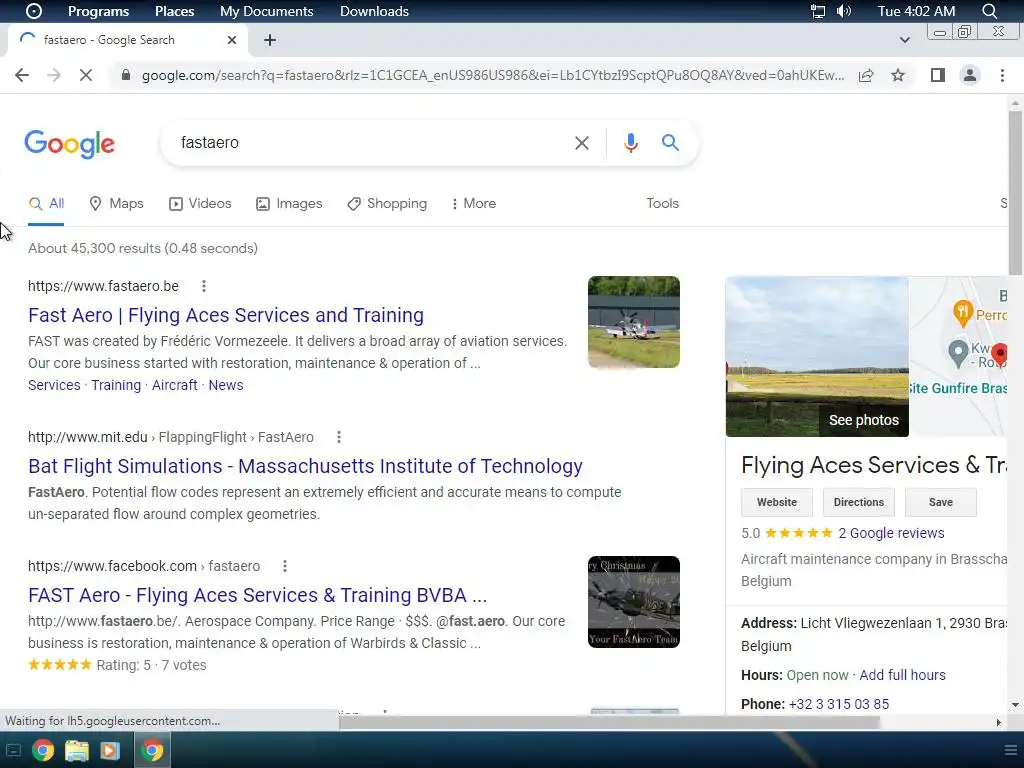Open file manager from taskbar
This screenshot has height=768, width=1024.
[x=76, y=750]
